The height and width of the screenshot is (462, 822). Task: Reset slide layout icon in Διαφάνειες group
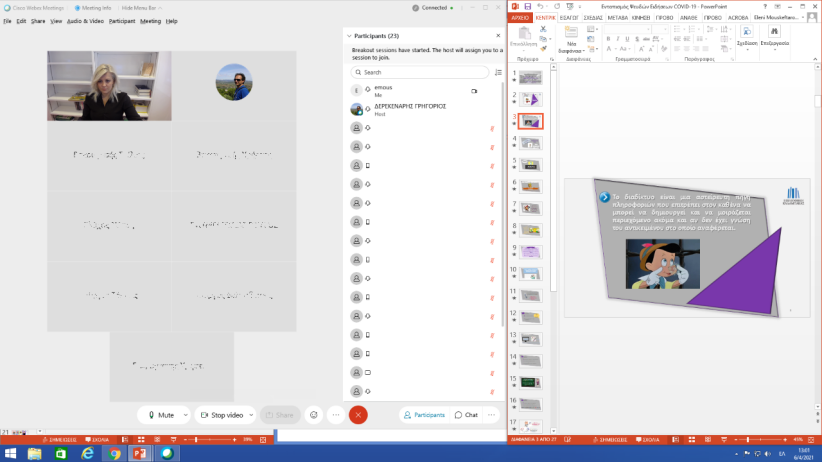pyautogui.click(x=591, y=39)
